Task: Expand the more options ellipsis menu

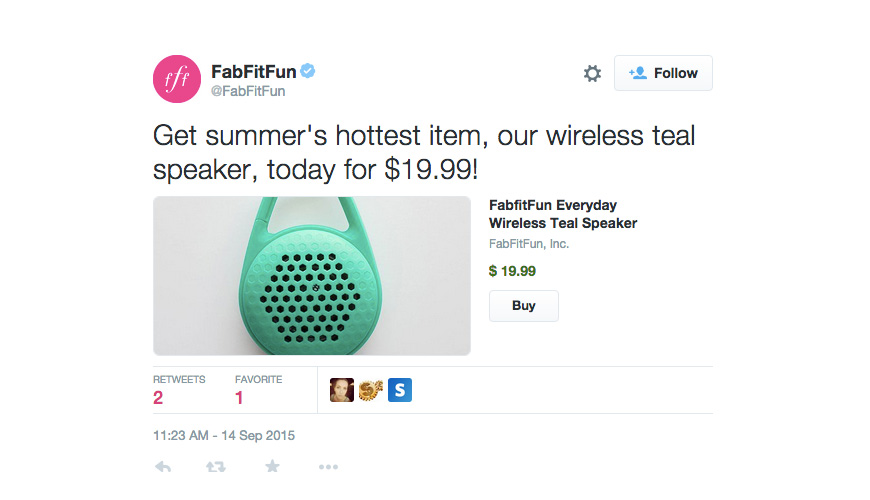Action: coord(328,467)
